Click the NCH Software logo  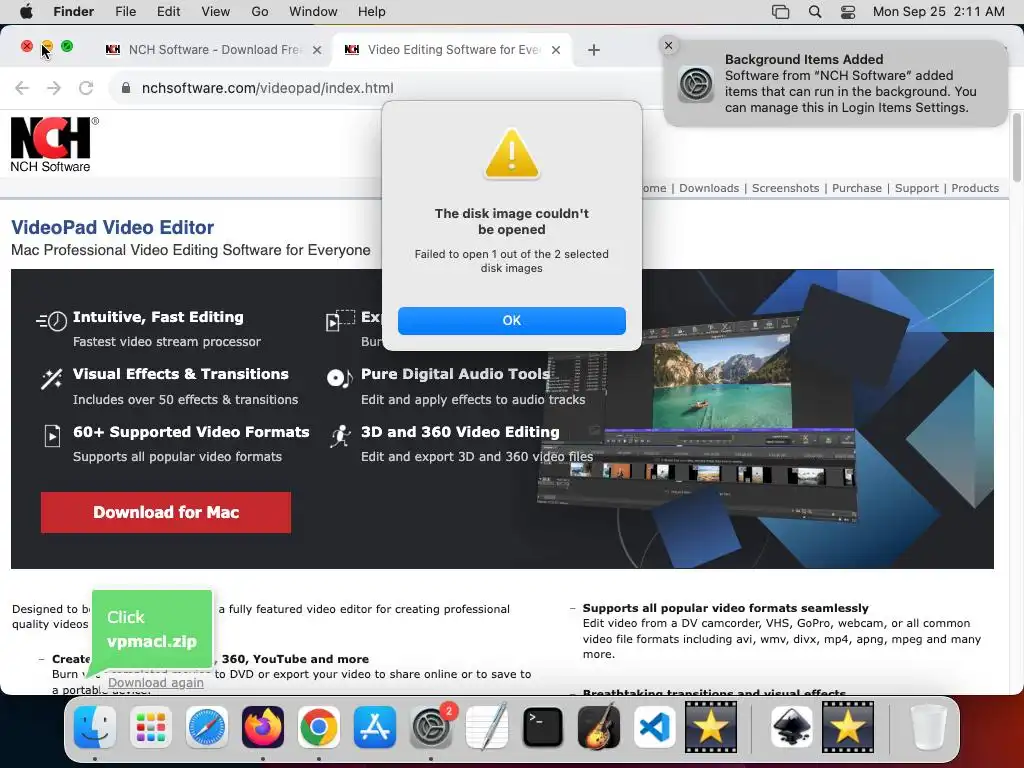coord(54,144)
